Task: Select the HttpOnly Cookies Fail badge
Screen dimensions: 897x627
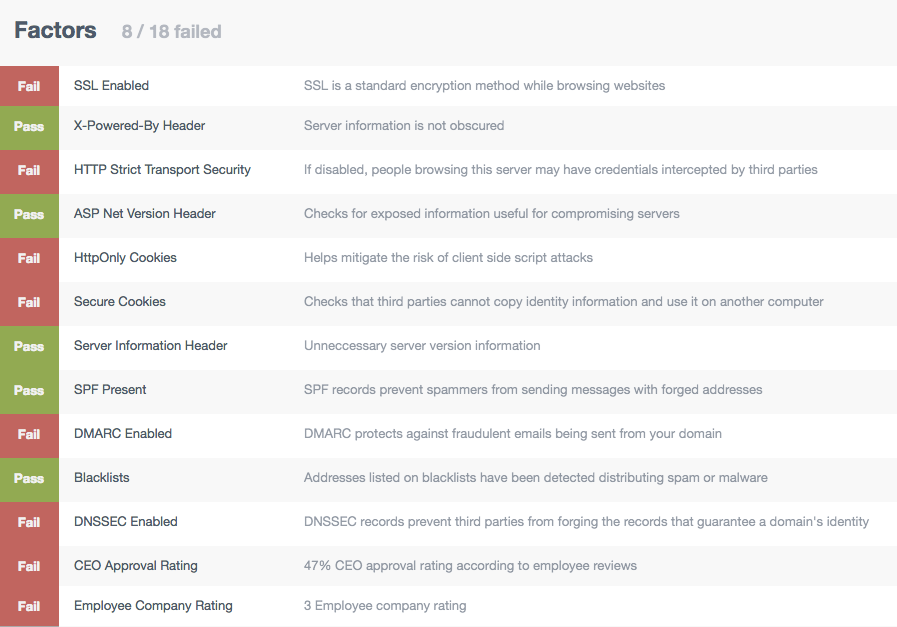Action: click(x=29, y=258)
